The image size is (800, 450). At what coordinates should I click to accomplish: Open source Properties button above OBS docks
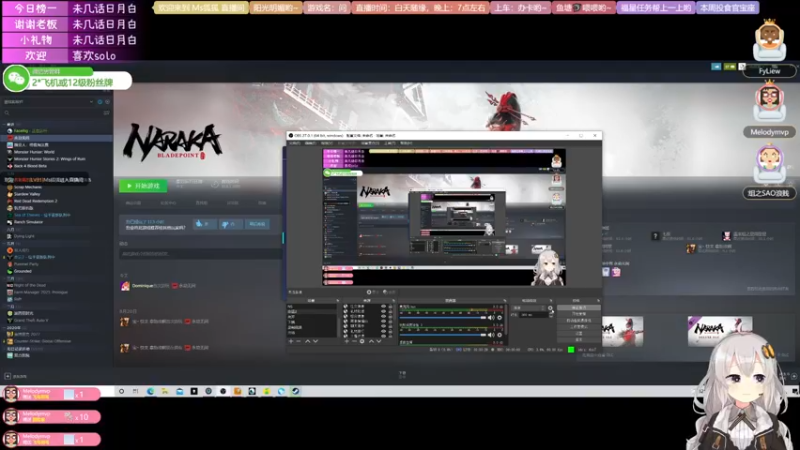[373, 292]
